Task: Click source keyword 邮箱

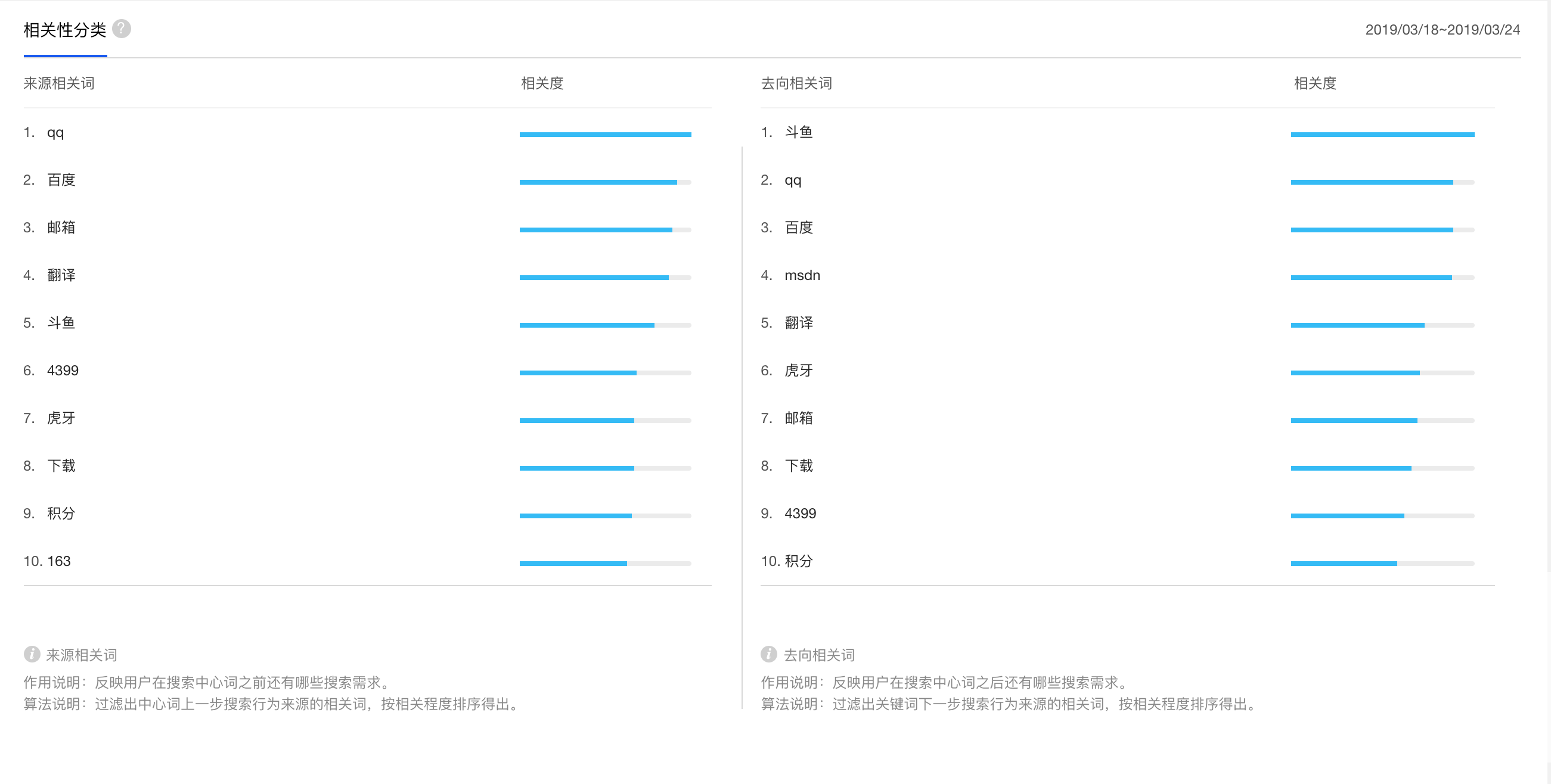Action: coord(61,228)
